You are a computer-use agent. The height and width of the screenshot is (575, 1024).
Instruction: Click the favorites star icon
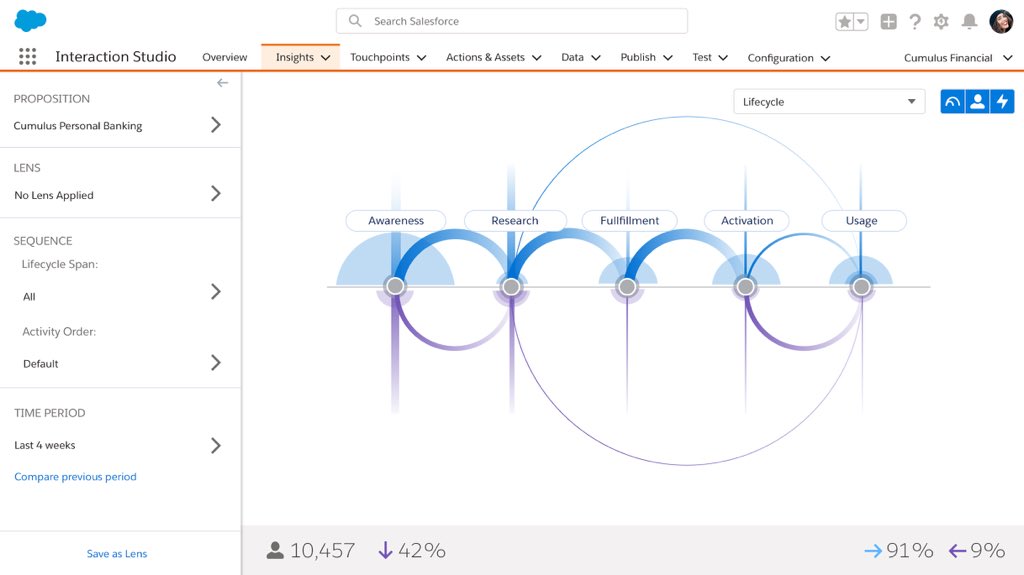tap(844, 22)
